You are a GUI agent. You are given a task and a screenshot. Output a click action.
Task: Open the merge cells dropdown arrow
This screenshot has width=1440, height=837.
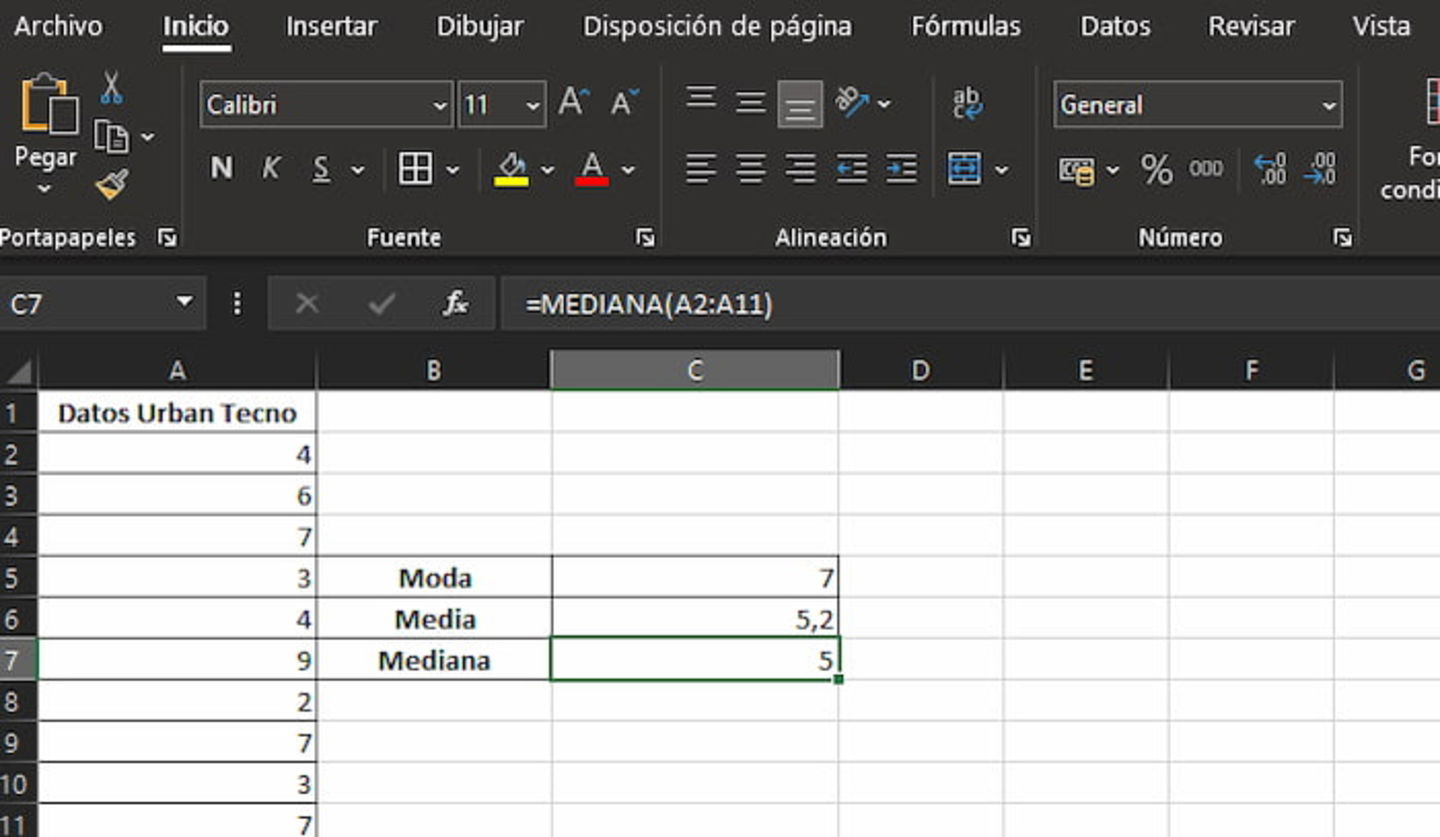coord(1002,170)
